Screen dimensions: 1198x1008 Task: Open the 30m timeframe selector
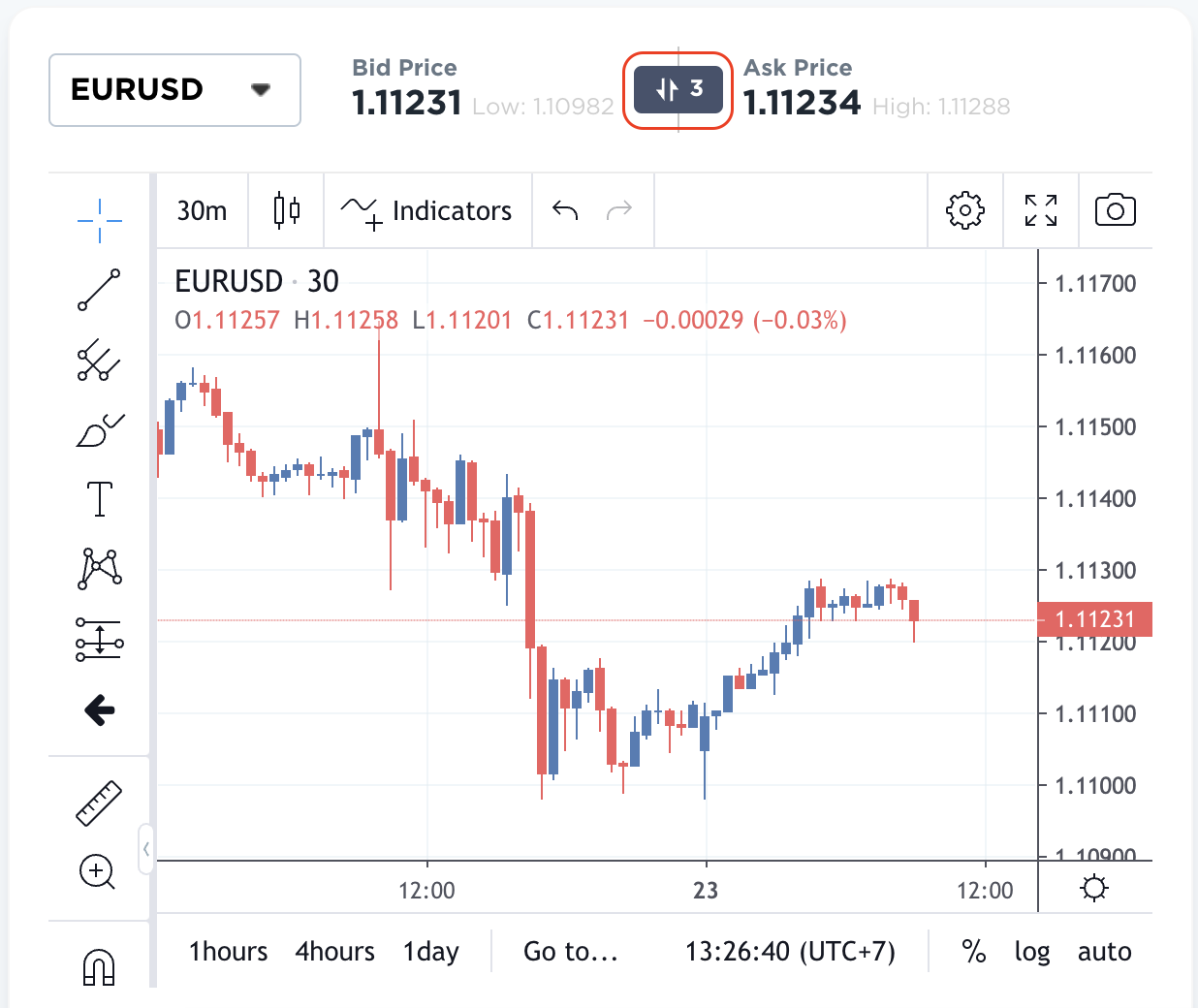(202, 210)
